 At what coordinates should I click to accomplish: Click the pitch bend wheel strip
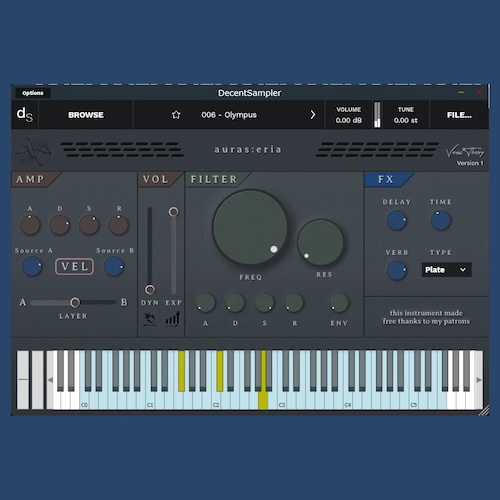(23, 380)
